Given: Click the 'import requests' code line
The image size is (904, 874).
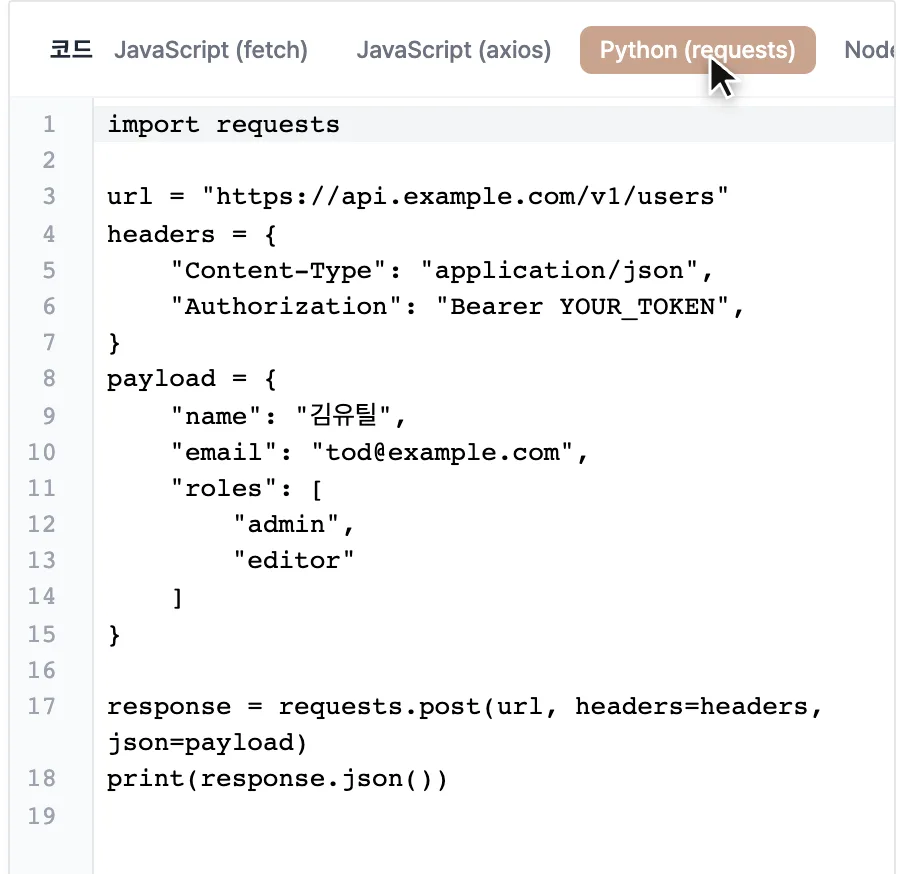Looking at the screenshot, I should click(223, 125).
